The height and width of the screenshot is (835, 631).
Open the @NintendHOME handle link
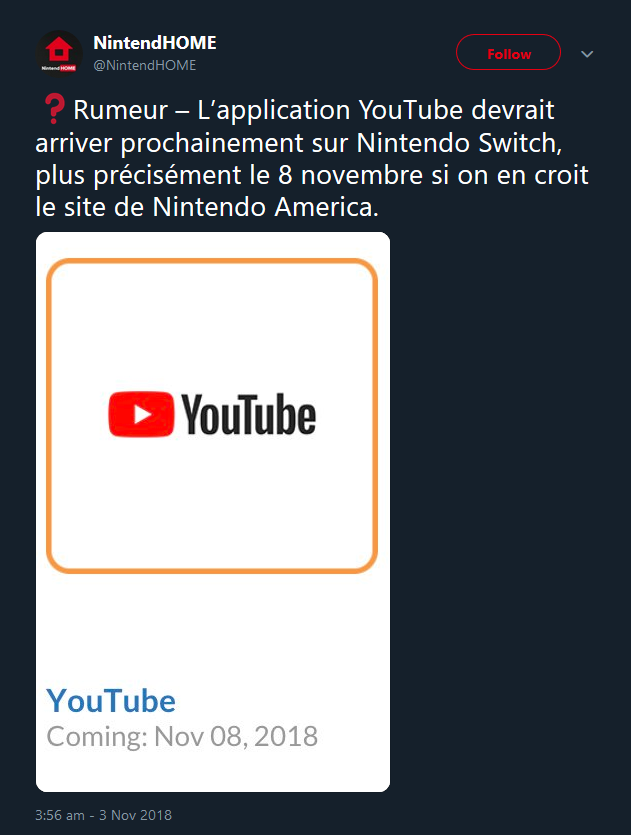[145, 65]
